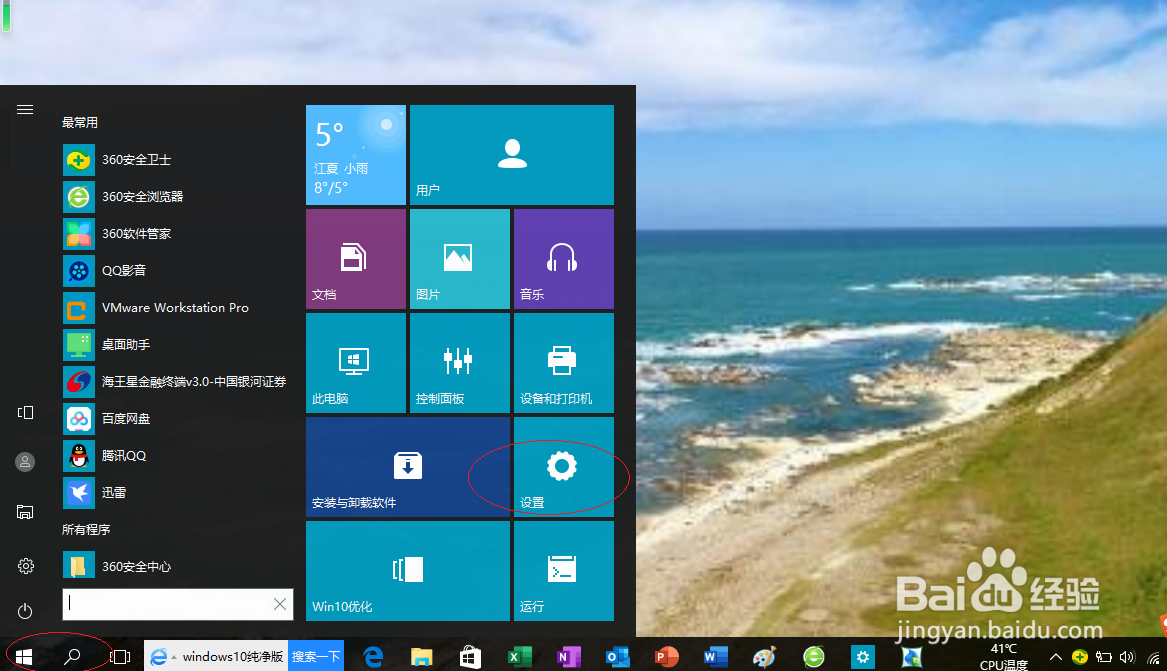Open 360 browser from the taskbar

coord(813,656)
